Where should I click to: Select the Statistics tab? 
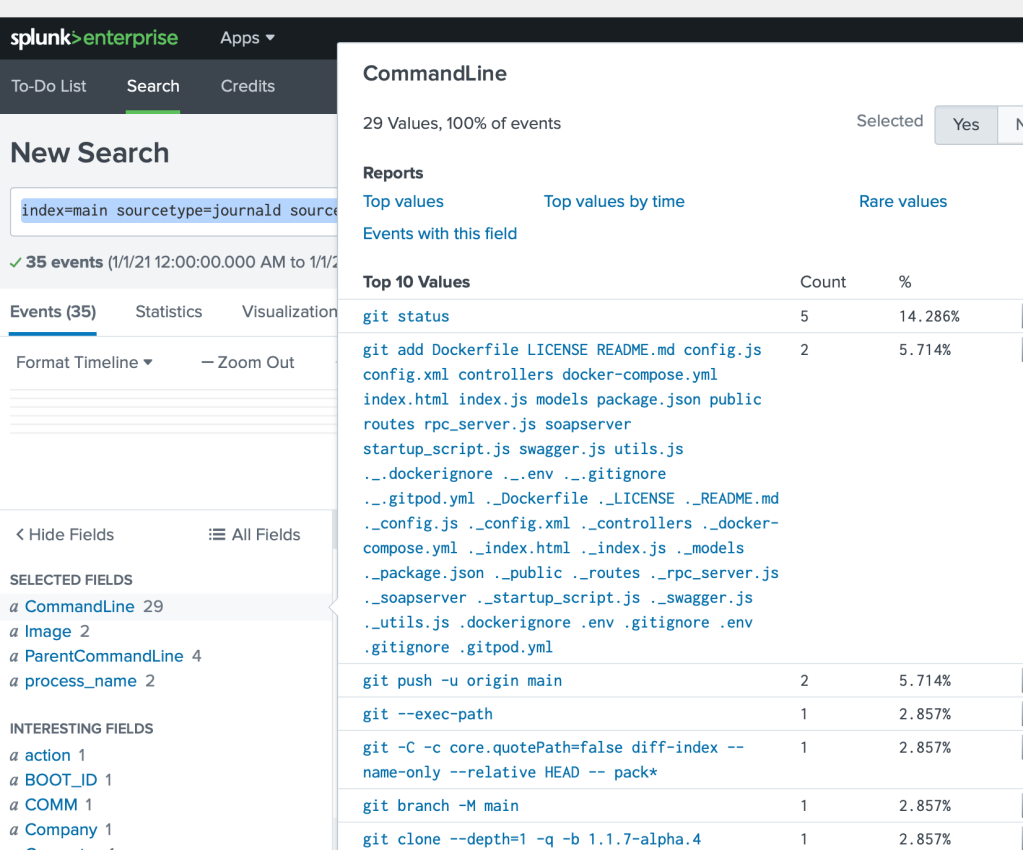click(x=169, y=312)
